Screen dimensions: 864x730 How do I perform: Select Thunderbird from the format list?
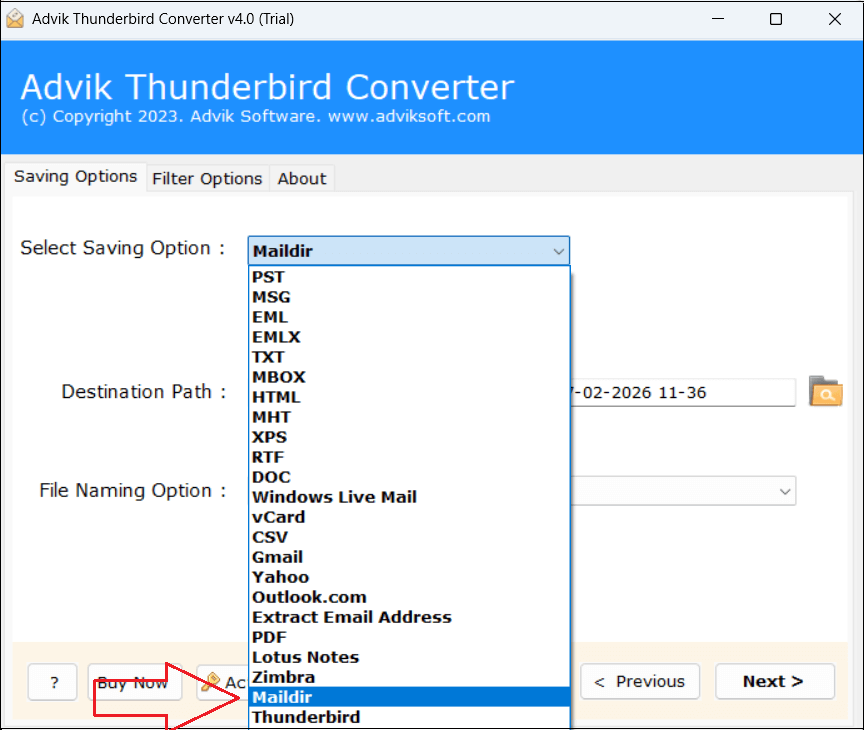[x=306, y=717]
